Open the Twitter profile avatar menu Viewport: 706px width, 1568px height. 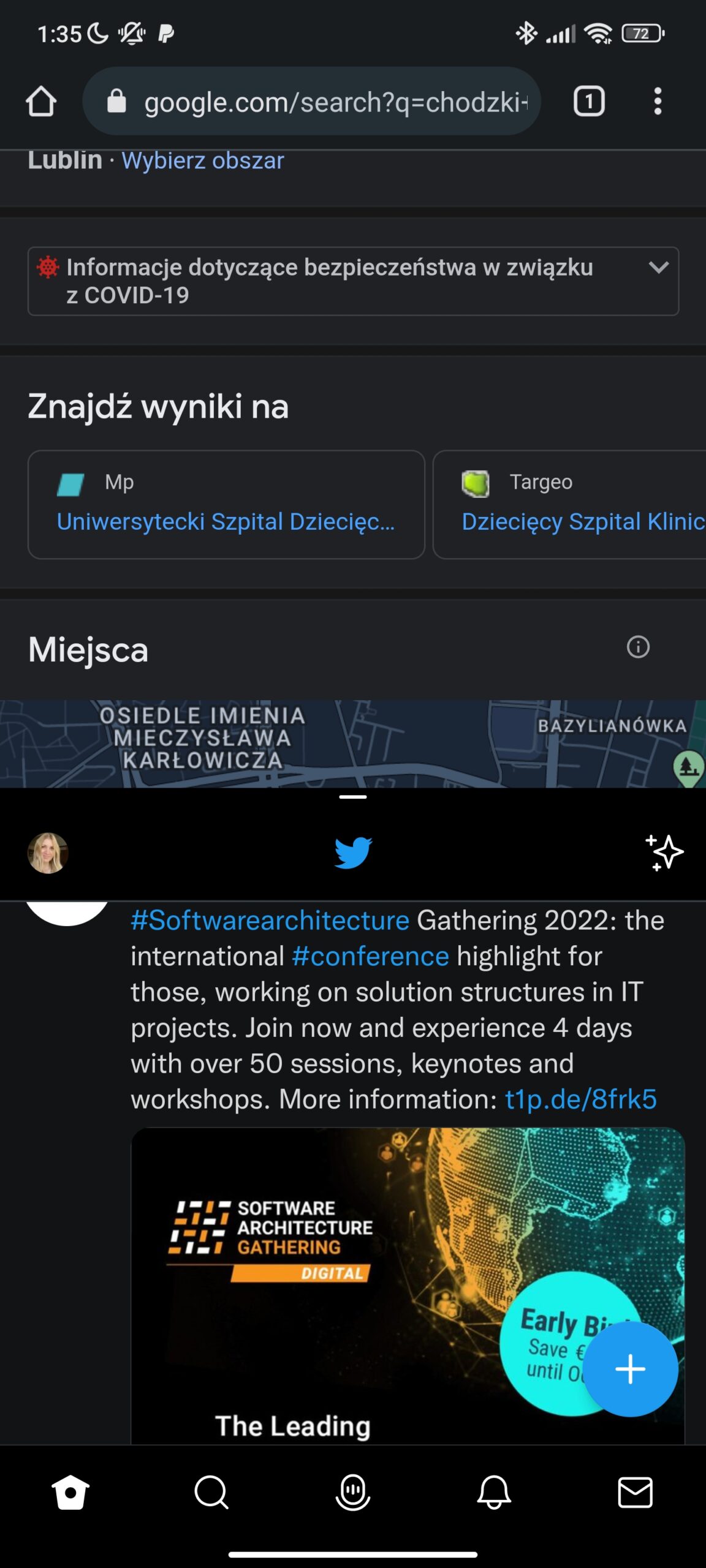[x=48, y=853]
